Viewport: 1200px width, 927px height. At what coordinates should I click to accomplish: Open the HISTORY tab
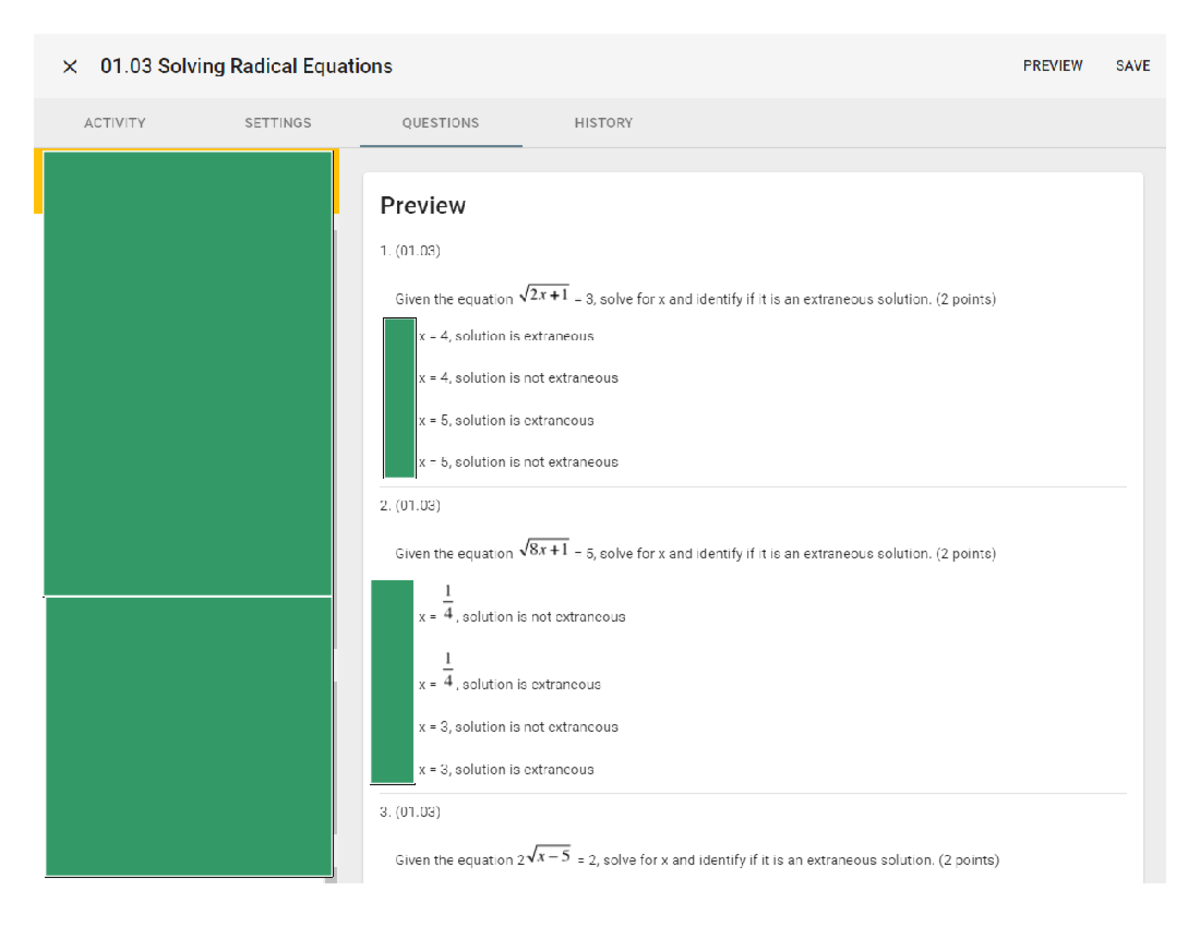[603, 123]
